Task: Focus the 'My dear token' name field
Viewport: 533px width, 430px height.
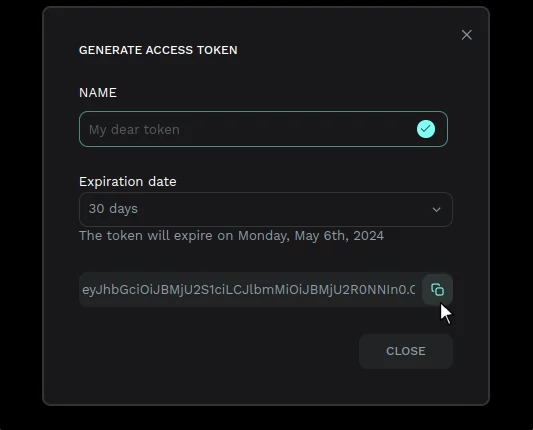Action: (263, 129)
